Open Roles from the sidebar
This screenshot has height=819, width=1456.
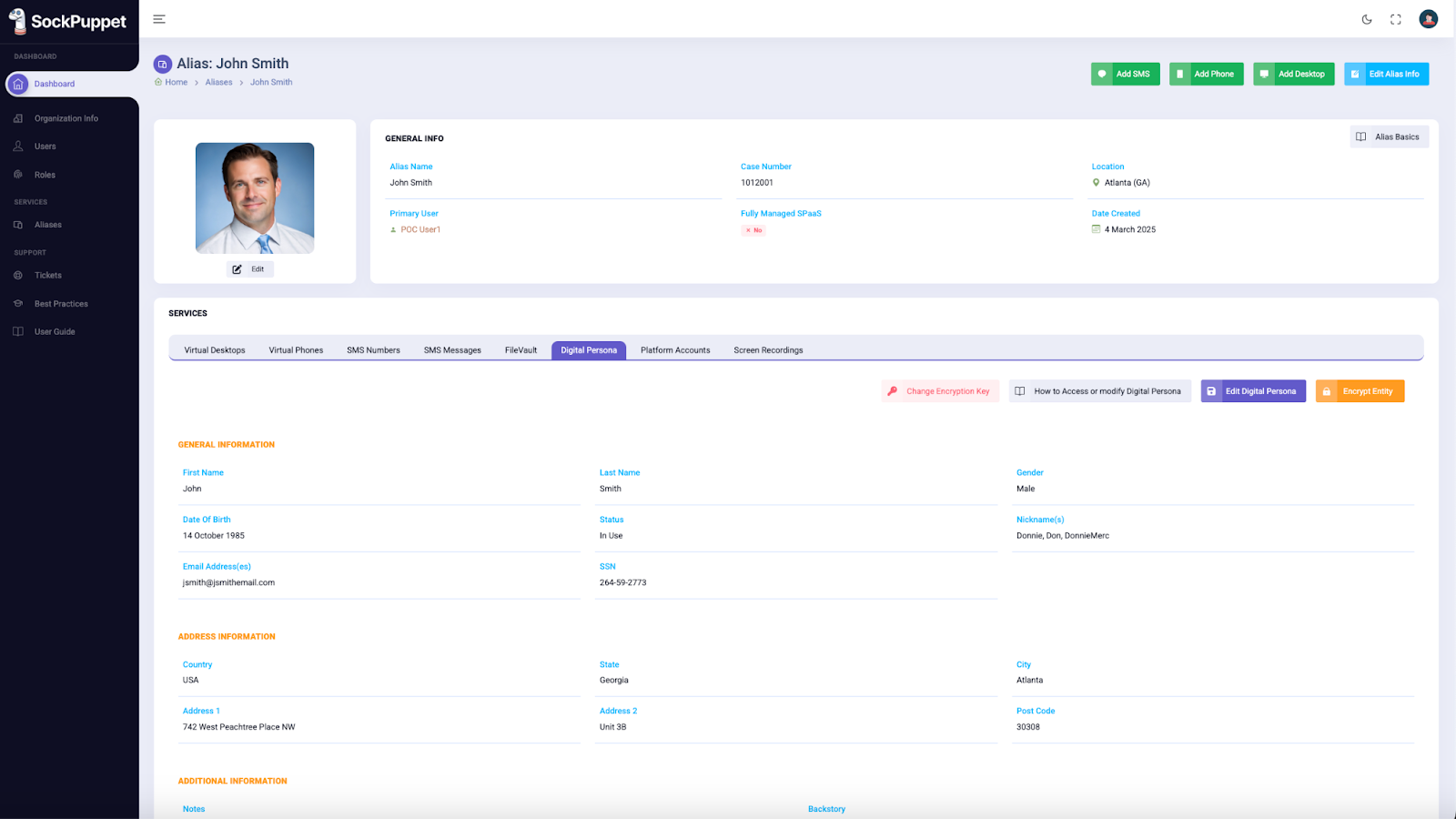click(x=45, y=175)
